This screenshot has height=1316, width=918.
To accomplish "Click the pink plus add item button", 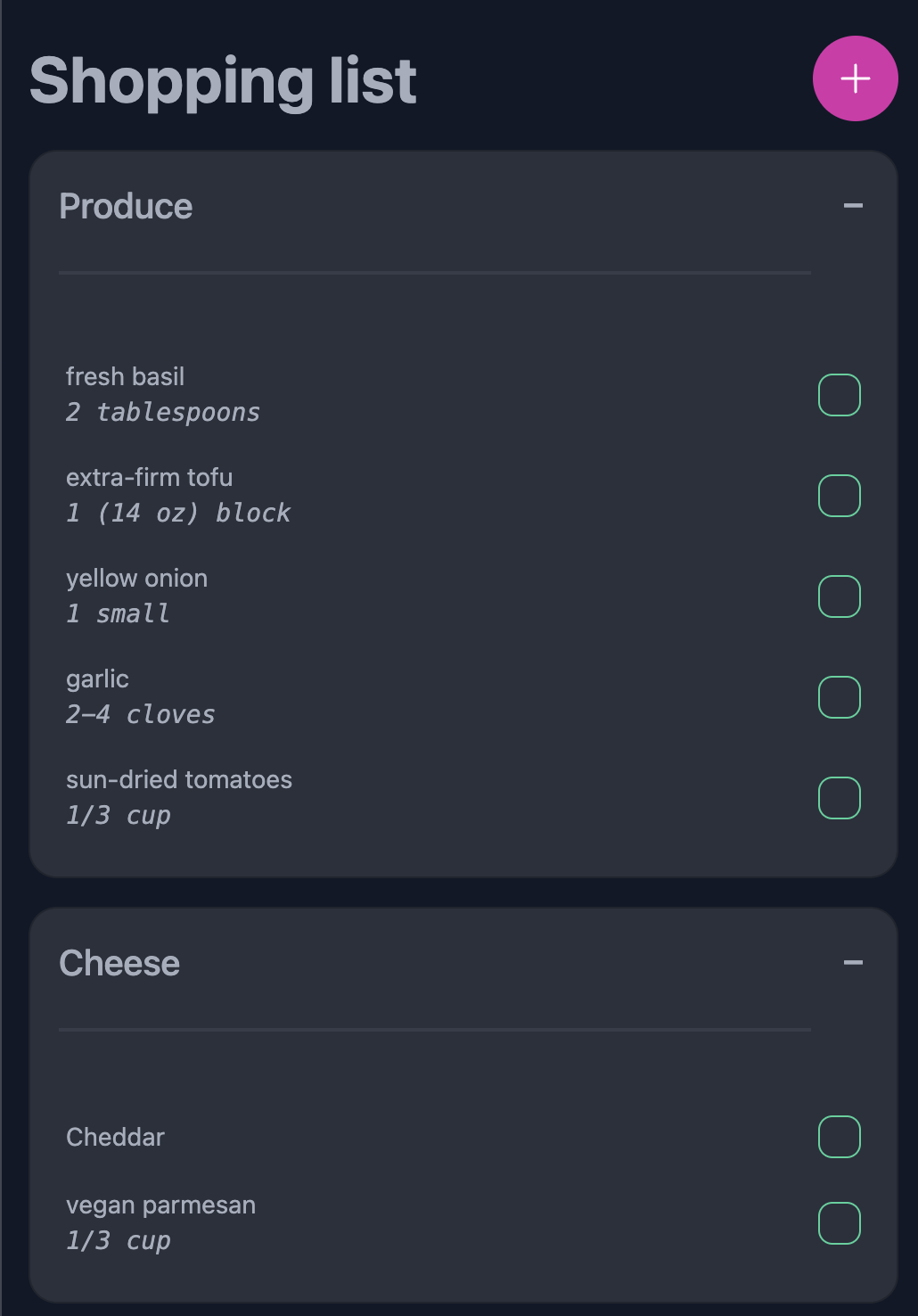I will pyautogui.click(x=855, y=78).
